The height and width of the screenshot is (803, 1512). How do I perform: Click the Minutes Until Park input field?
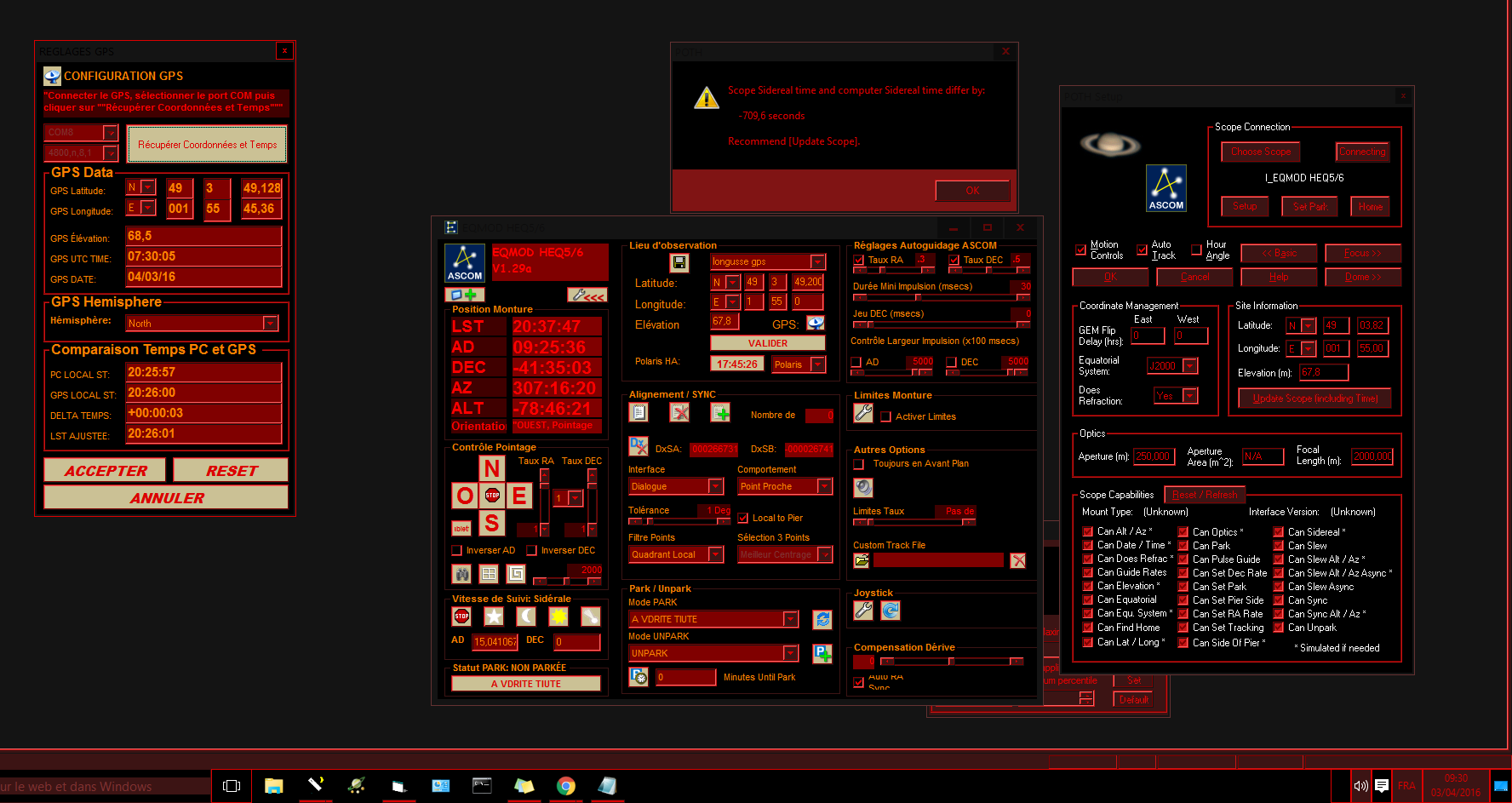click(686, 677)
